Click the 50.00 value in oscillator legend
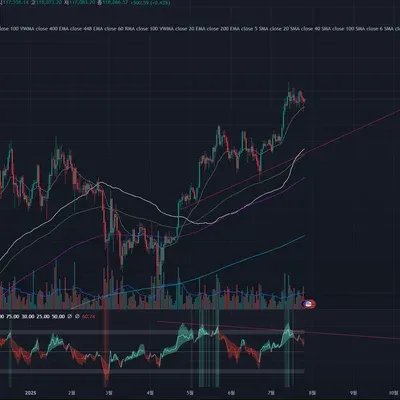The image size is (400, 400). (58, 316)
